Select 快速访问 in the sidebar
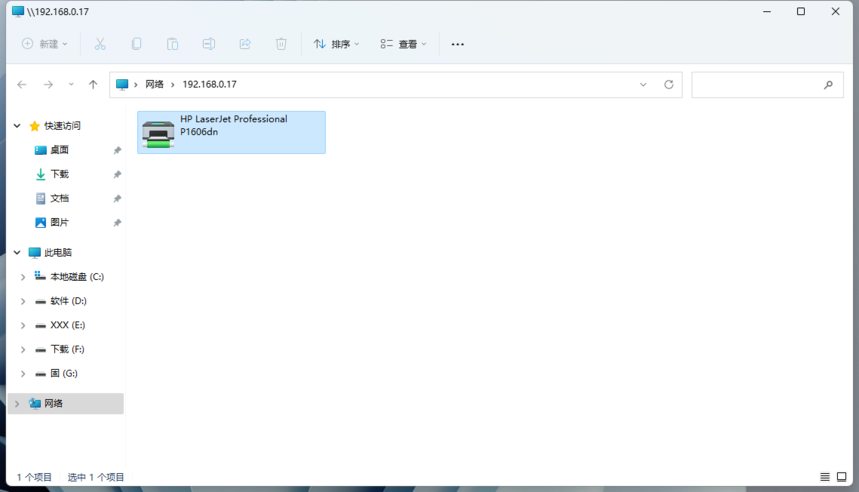859x492 pixels. click(x=62, y=126)
